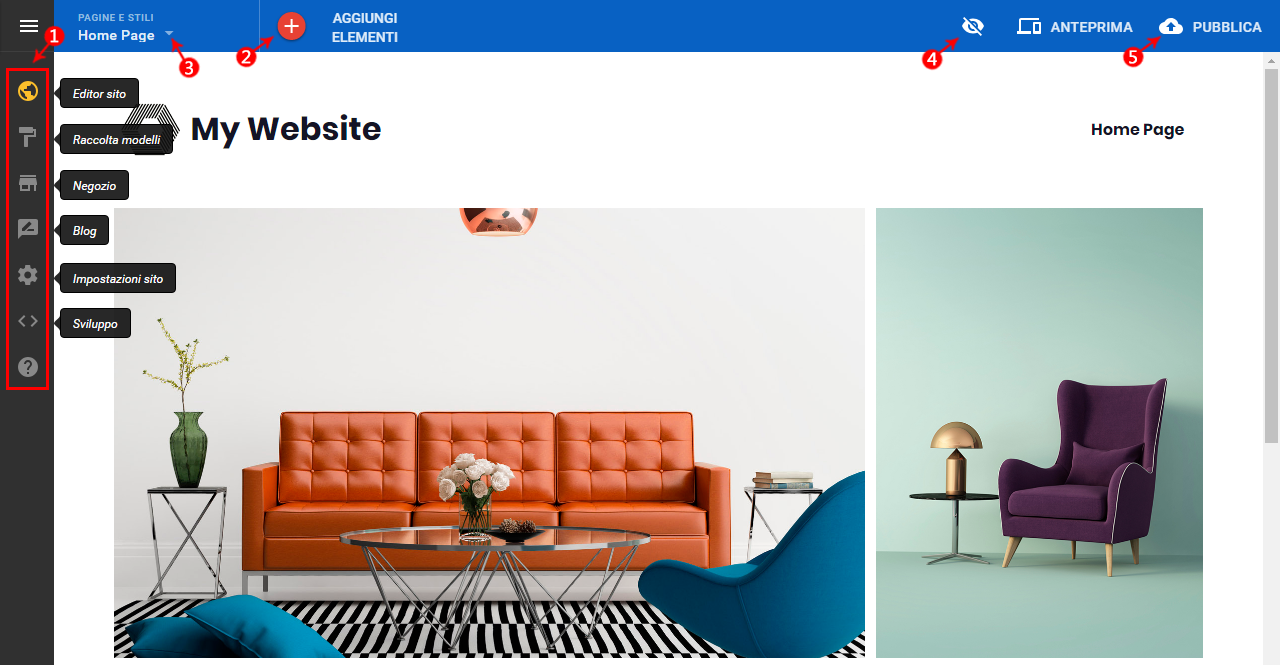Expand the Home Page dropdown arrow
This screenshot has height=665, width=1280.
pyautogui.click(x=169, y=34)
